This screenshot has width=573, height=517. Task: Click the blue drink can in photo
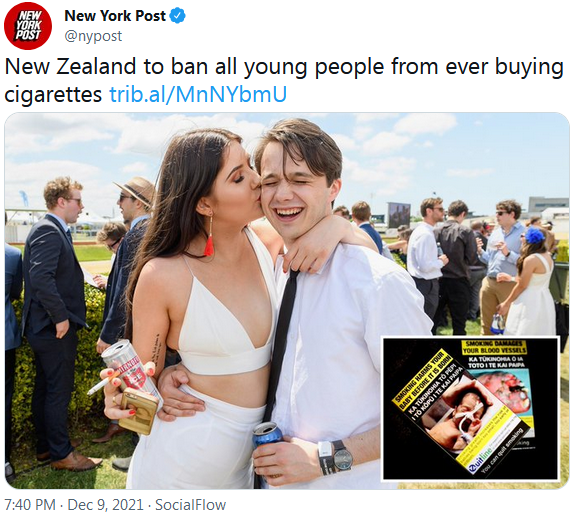(266, 436)
